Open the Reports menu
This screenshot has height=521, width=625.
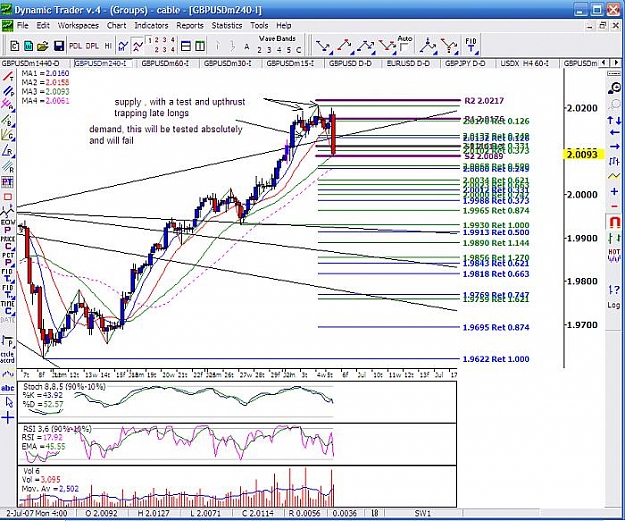click(x=190, y=26)
